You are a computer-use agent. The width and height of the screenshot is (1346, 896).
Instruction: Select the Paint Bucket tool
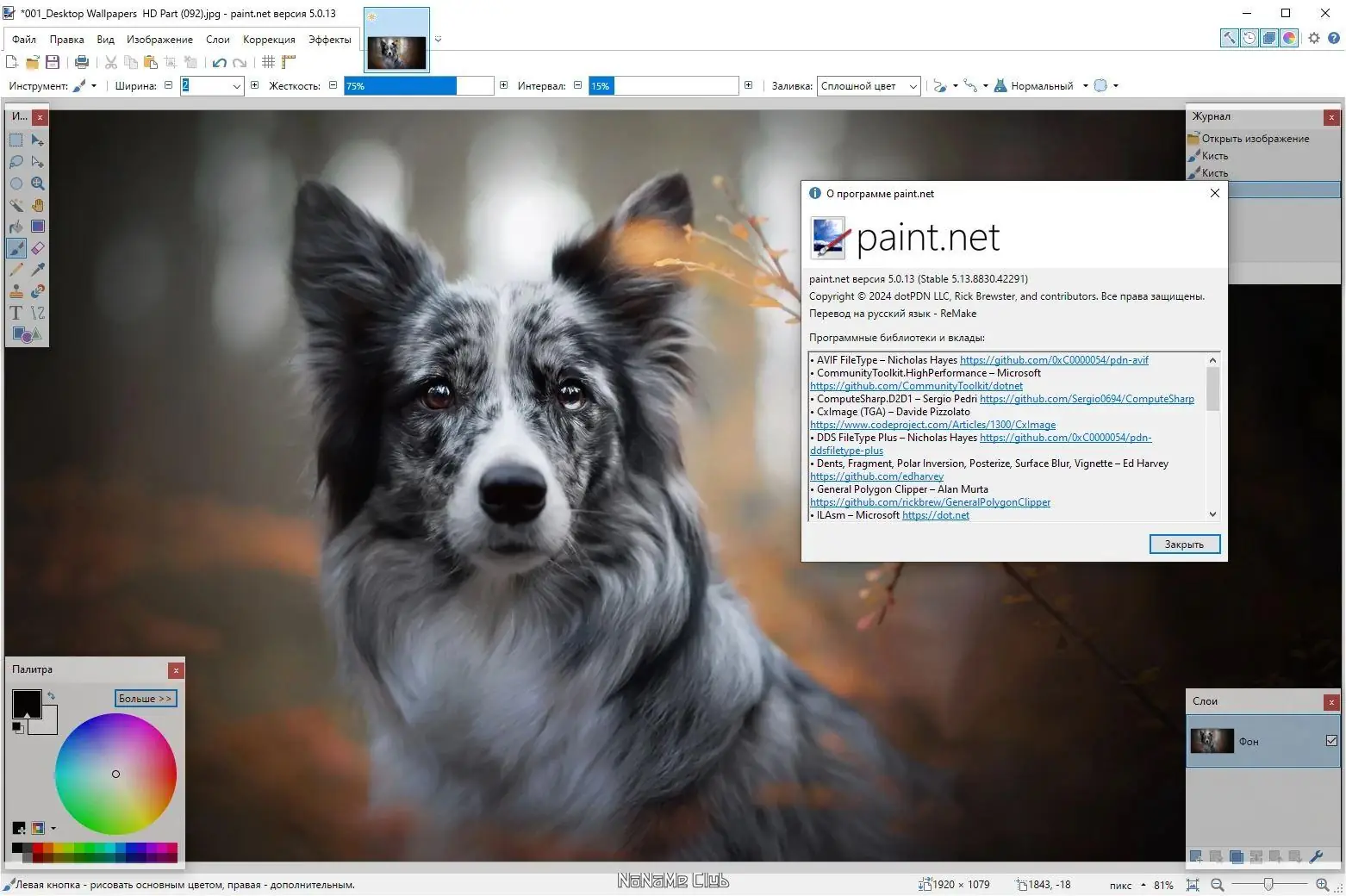(16, 226)
